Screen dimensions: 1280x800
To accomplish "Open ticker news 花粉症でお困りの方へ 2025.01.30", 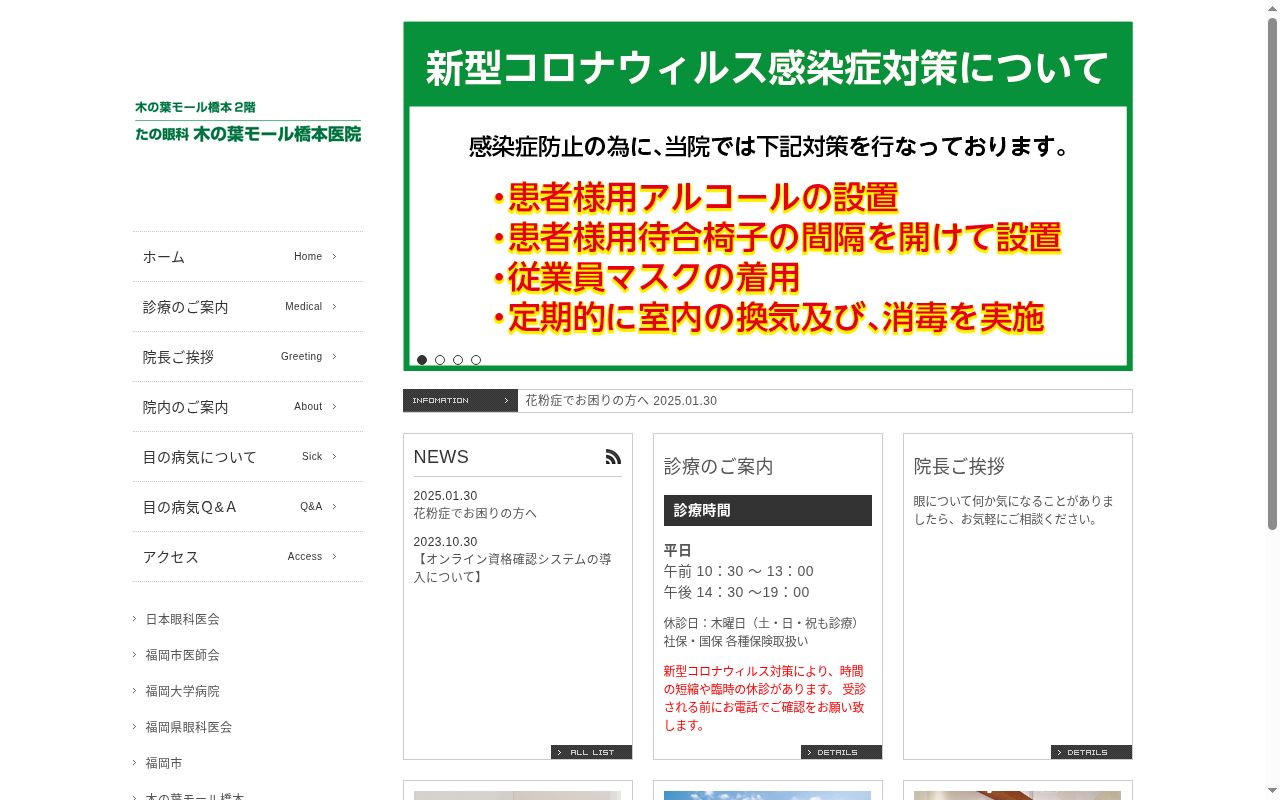I will (621, 401).
